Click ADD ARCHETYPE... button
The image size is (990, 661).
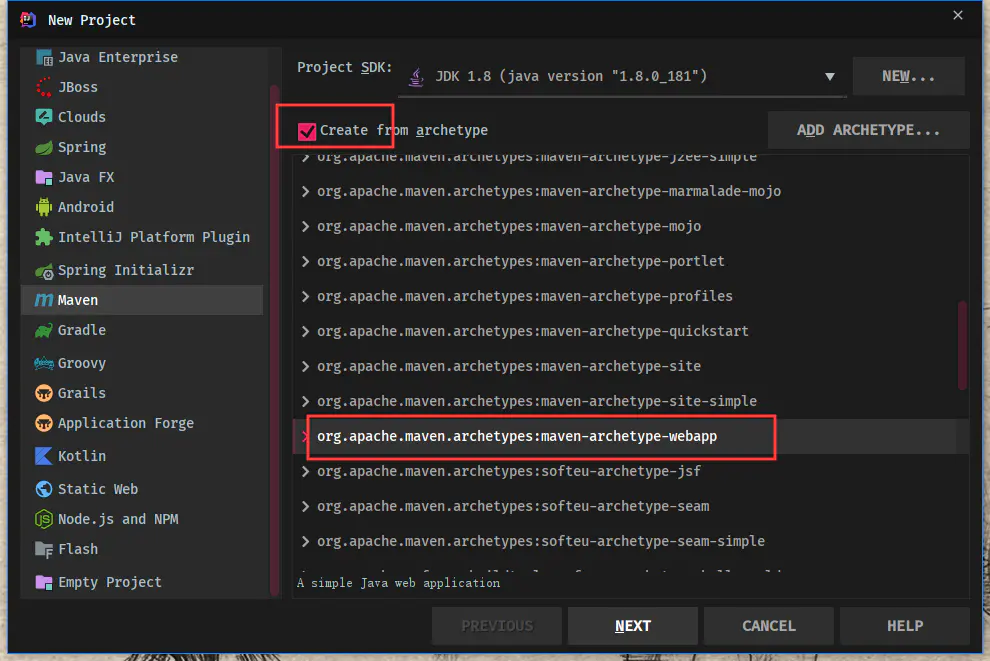868,130
